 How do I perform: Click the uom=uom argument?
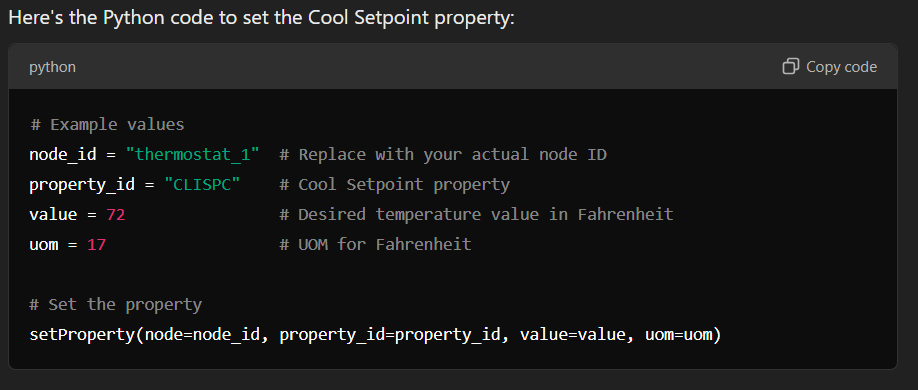[679, 335]
